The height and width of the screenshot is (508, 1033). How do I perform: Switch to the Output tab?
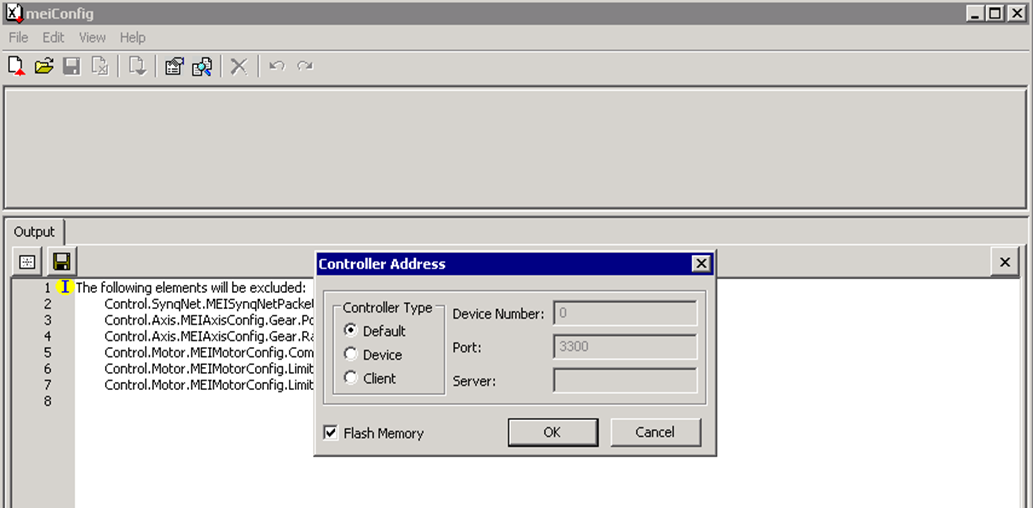point(34,232)
